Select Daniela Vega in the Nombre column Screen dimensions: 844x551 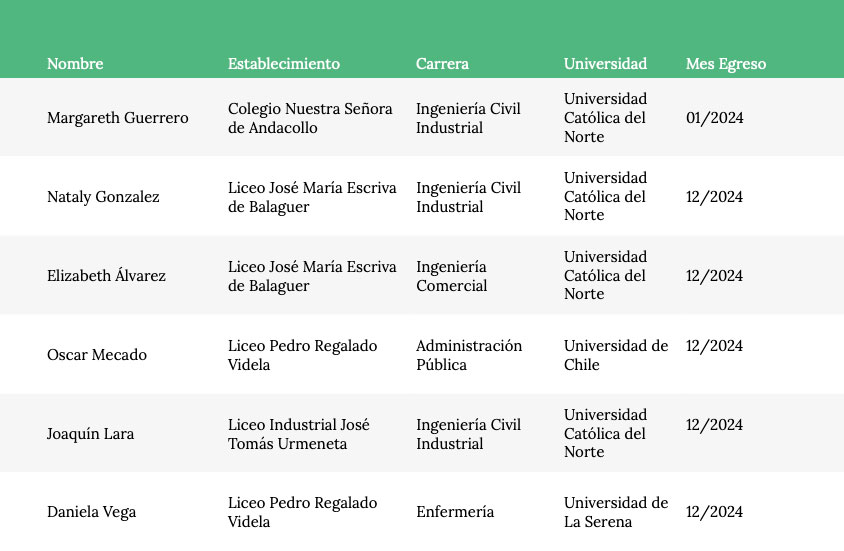[x=91, y=512]
